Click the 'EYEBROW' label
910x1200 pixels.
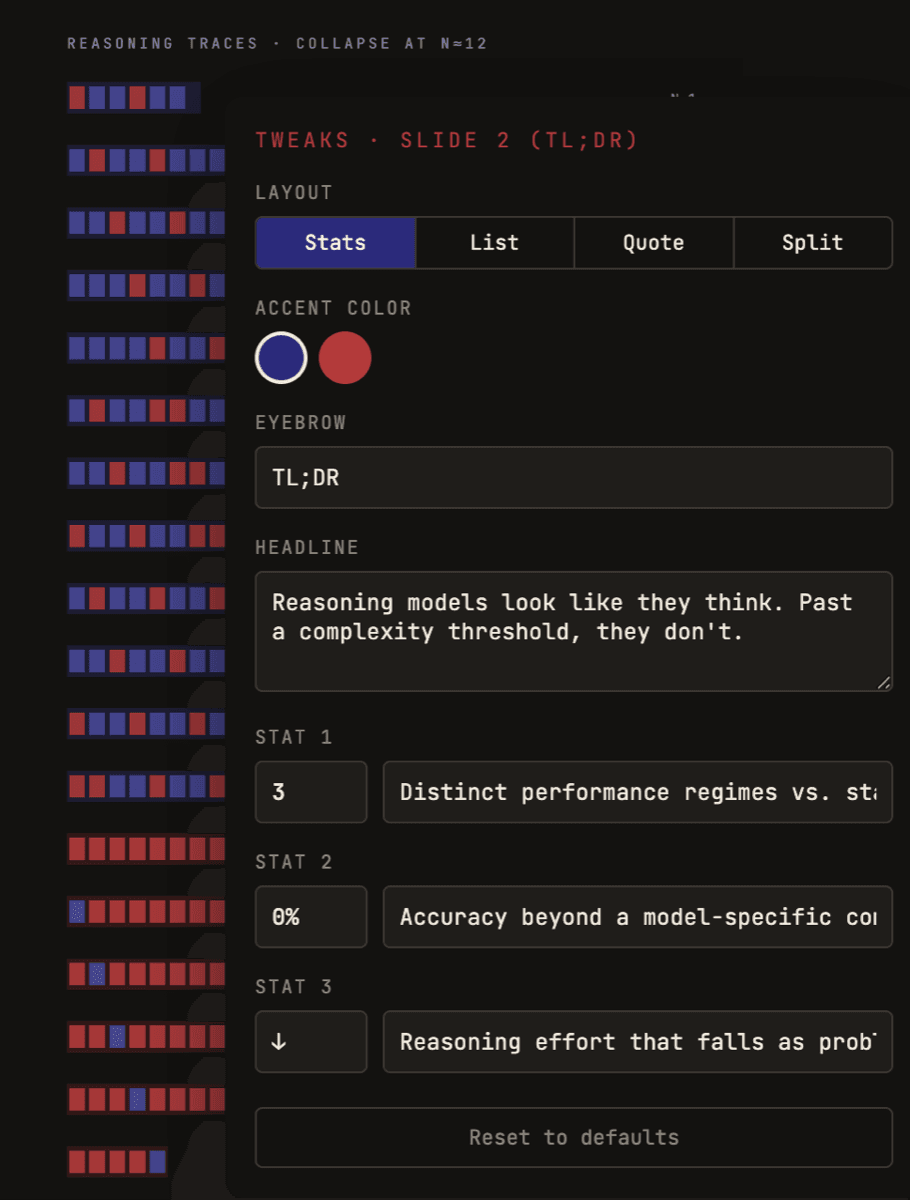(301, 423)
